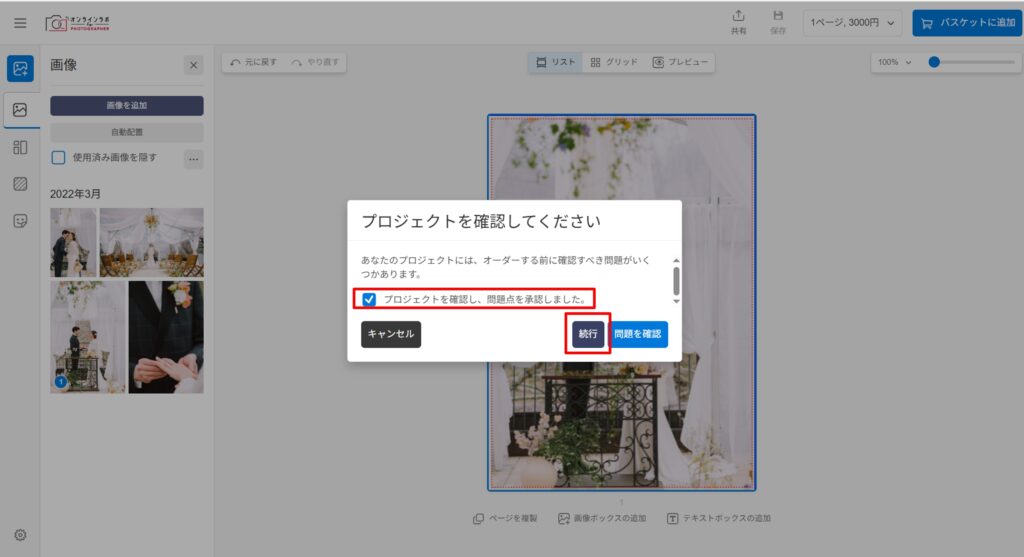Click the 問題を確認 button

click(638, 334)
